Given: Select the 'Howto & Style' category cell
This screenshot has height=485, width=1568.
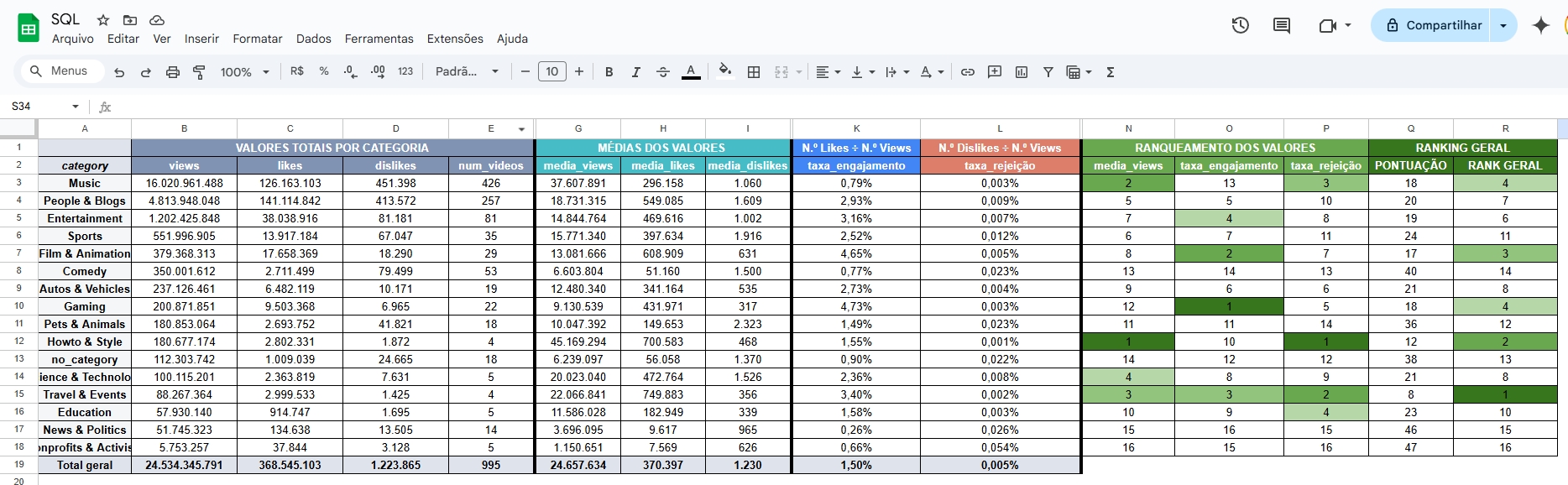Looking at the screenshot, I should (x=85, y=342).
